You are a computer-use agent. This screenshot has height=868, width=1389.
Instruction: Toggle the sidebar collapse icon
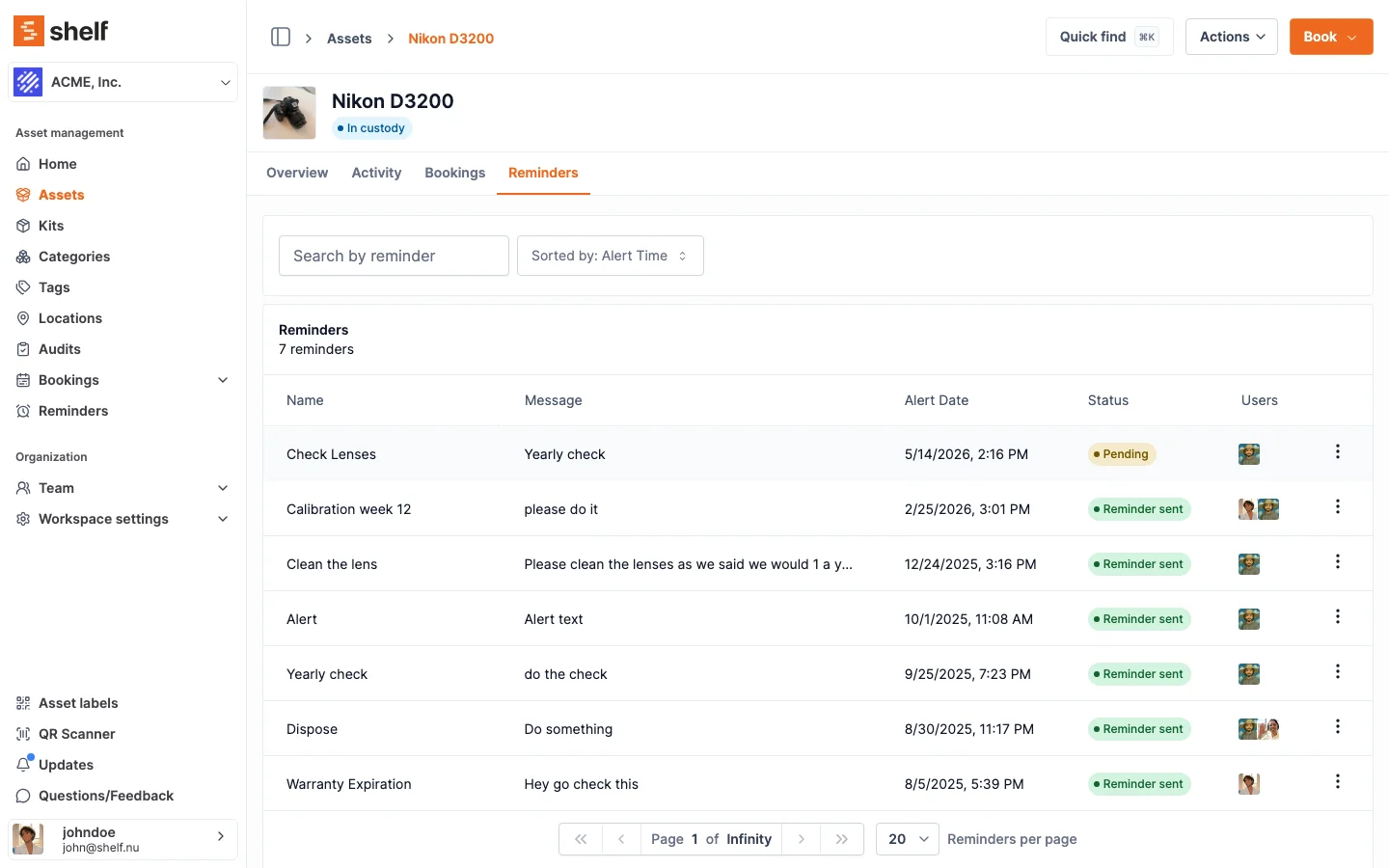(281, 37)
